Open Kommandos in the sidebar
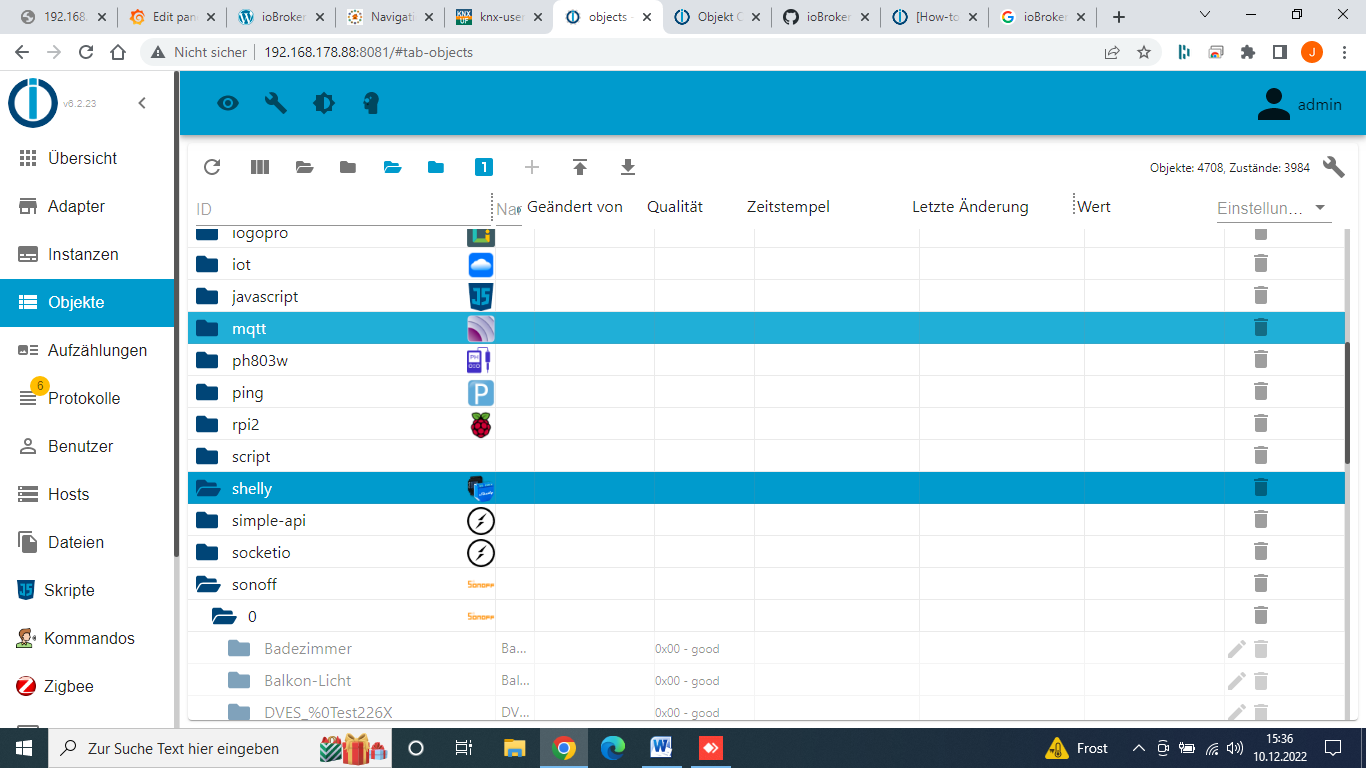This screenshot has width=1366, height=768. click(x=87, y=638)
